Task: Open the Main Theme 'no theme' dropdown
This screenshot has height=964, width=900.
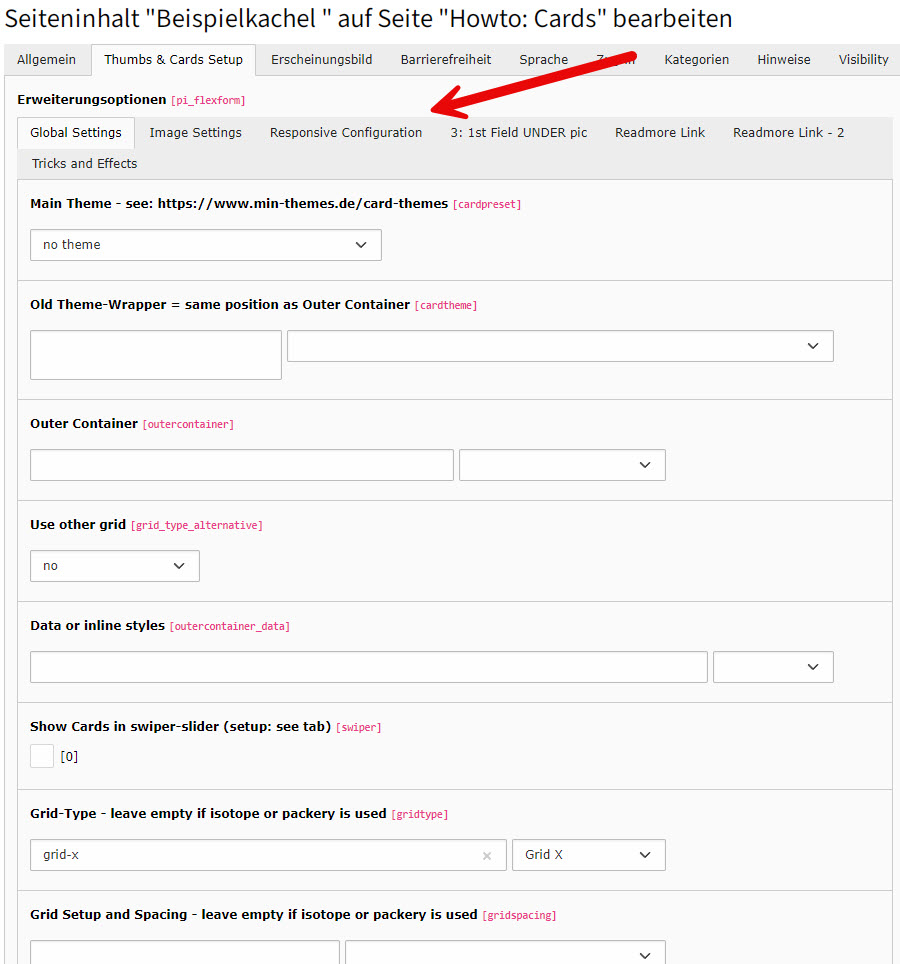Action: click(x=206, y=245)
